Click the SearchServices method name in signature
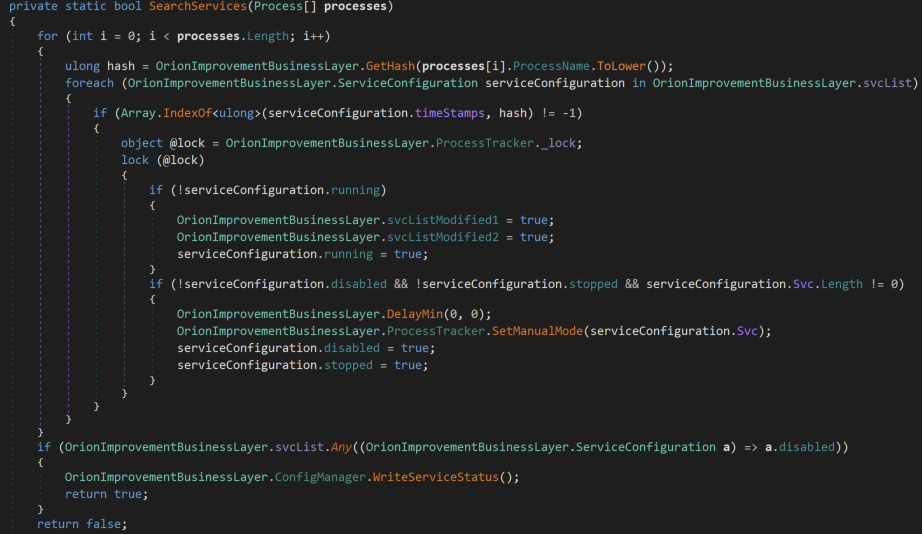Screen dimensions: 922x534 pos(194,7)
